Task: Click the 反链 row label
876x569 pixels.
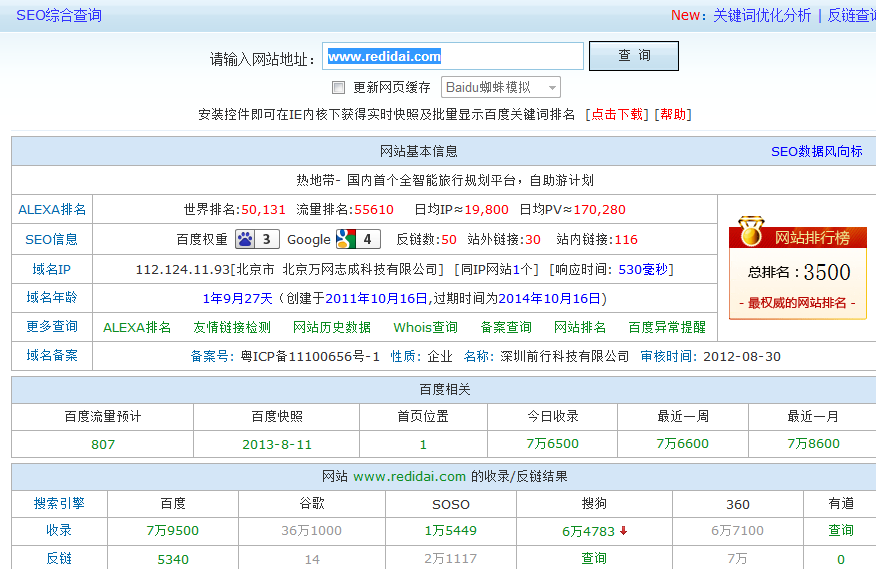Action: click(x=59, y=558)
